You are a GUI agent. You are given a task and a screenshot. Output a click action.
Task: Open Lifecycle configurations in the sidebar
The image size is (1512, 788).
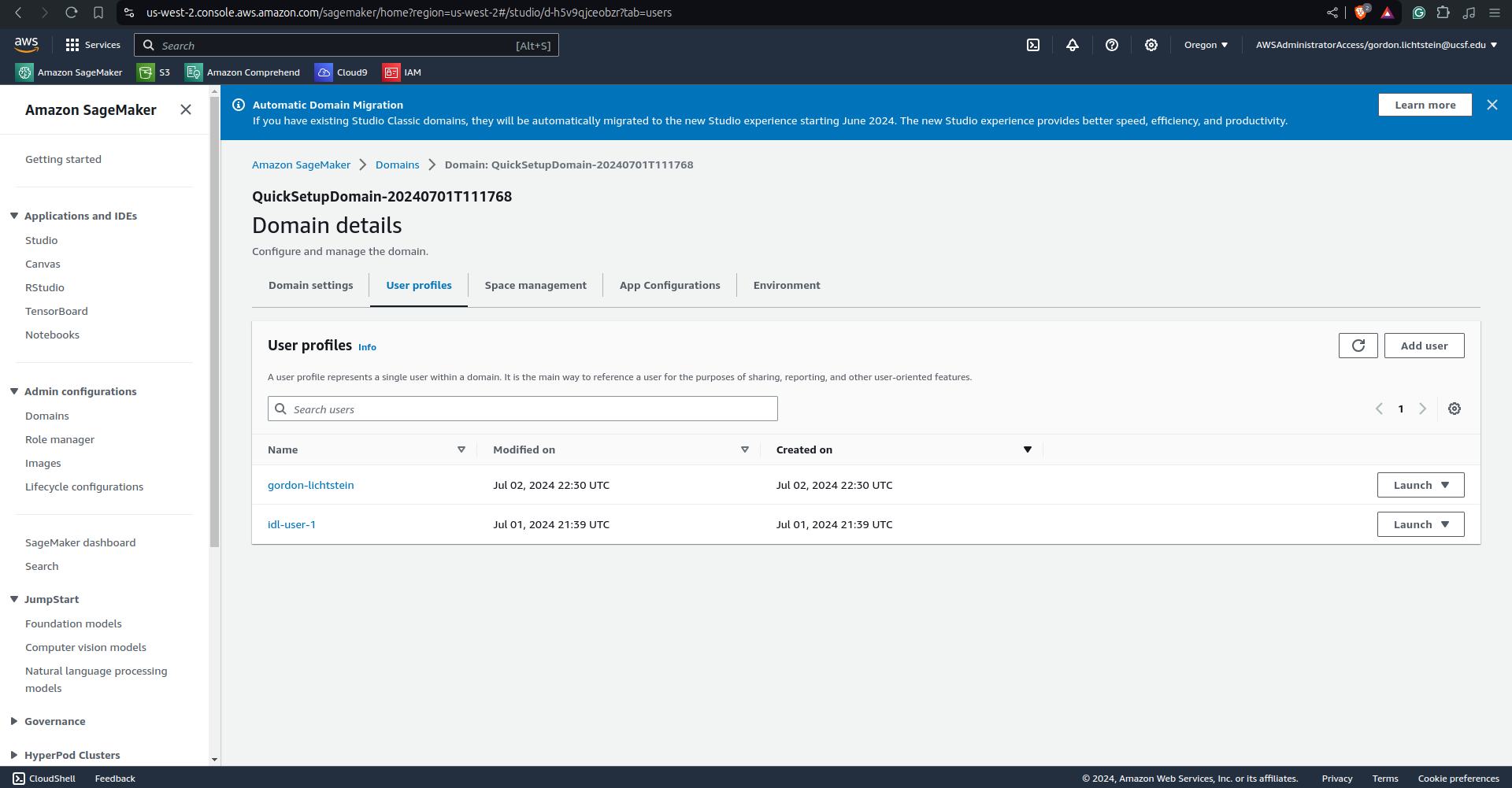[x=84, y=486]
